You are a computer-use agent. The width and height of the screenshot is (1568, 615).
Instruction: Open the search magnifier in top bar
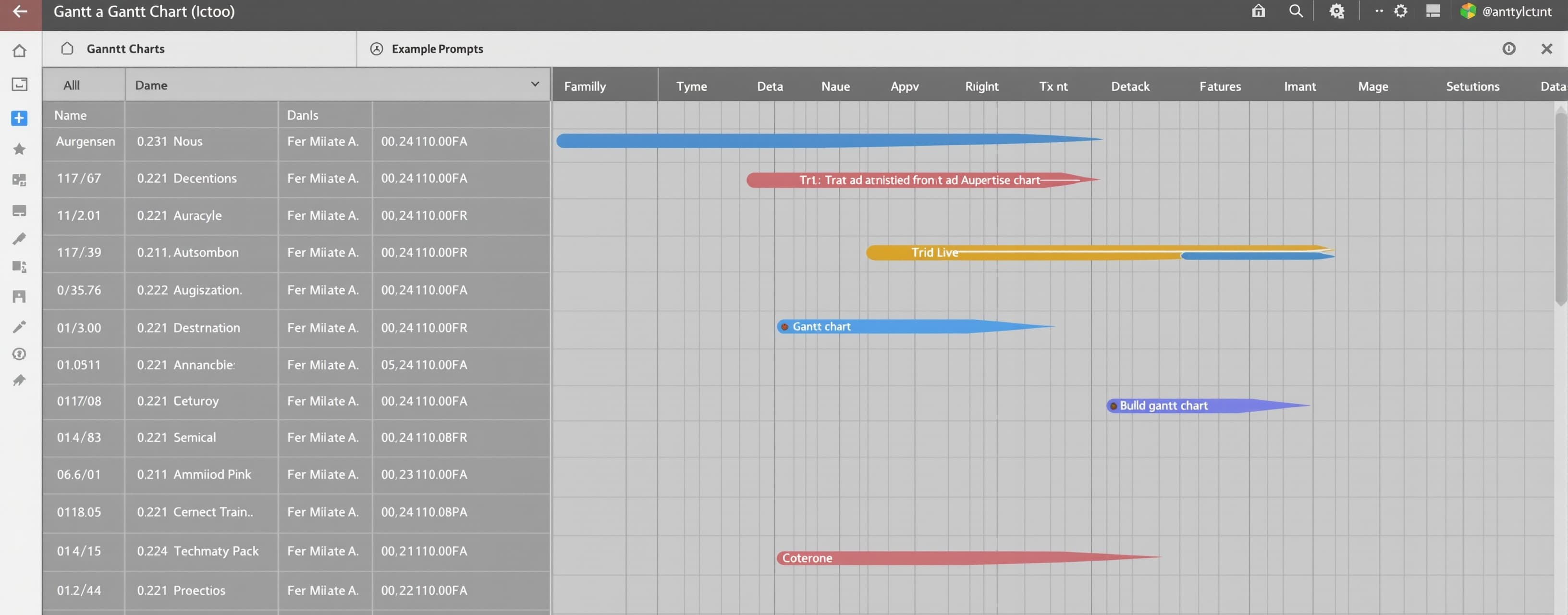pyautogui.click(x=1296, y=11)
